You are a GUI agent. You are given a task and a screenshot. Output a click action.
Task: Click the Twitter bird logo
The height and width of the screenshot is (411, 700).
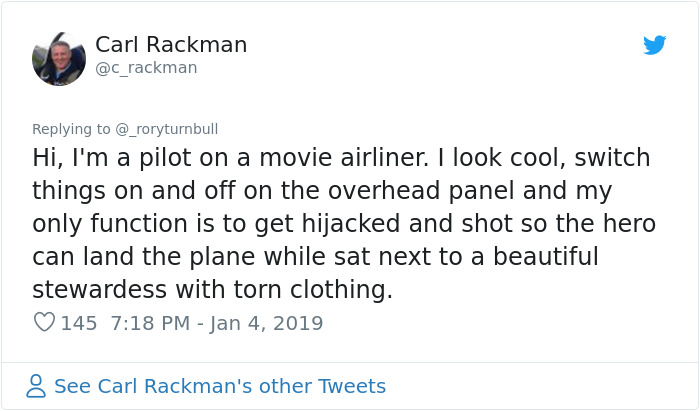pos(654,45)
